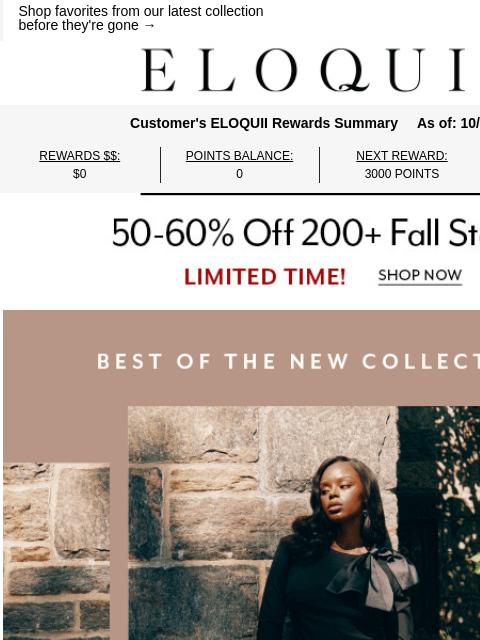
Task: Open the underlined POINTS BALANCE link
Action: click(x=239, y=156)
